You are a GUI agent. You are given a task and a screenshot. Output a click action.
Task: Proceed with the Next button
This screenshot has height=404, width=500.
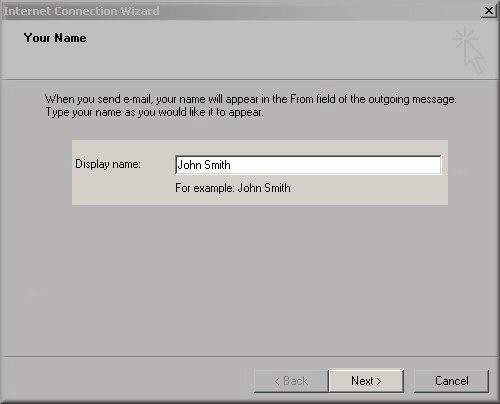tap(366, 381)
